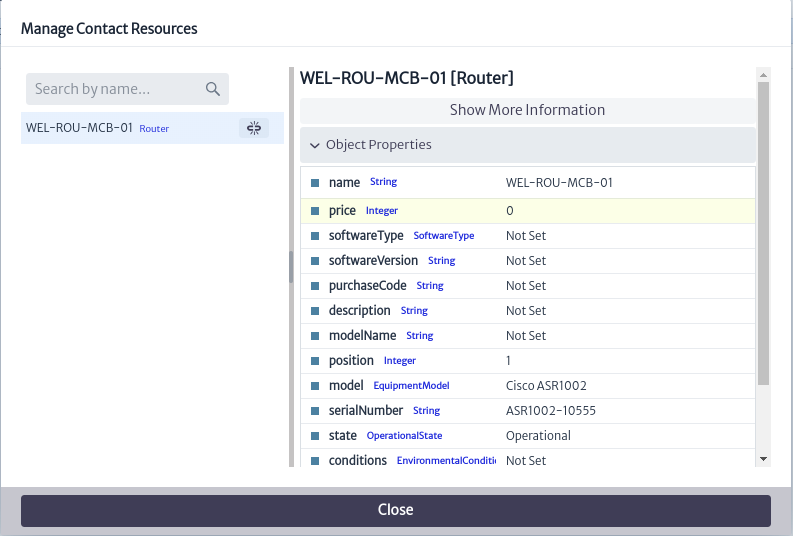Image resolution: width=793 pixels, height=539 pixels.
Task: Click the square icon beside conditions property
Action: 315,461
